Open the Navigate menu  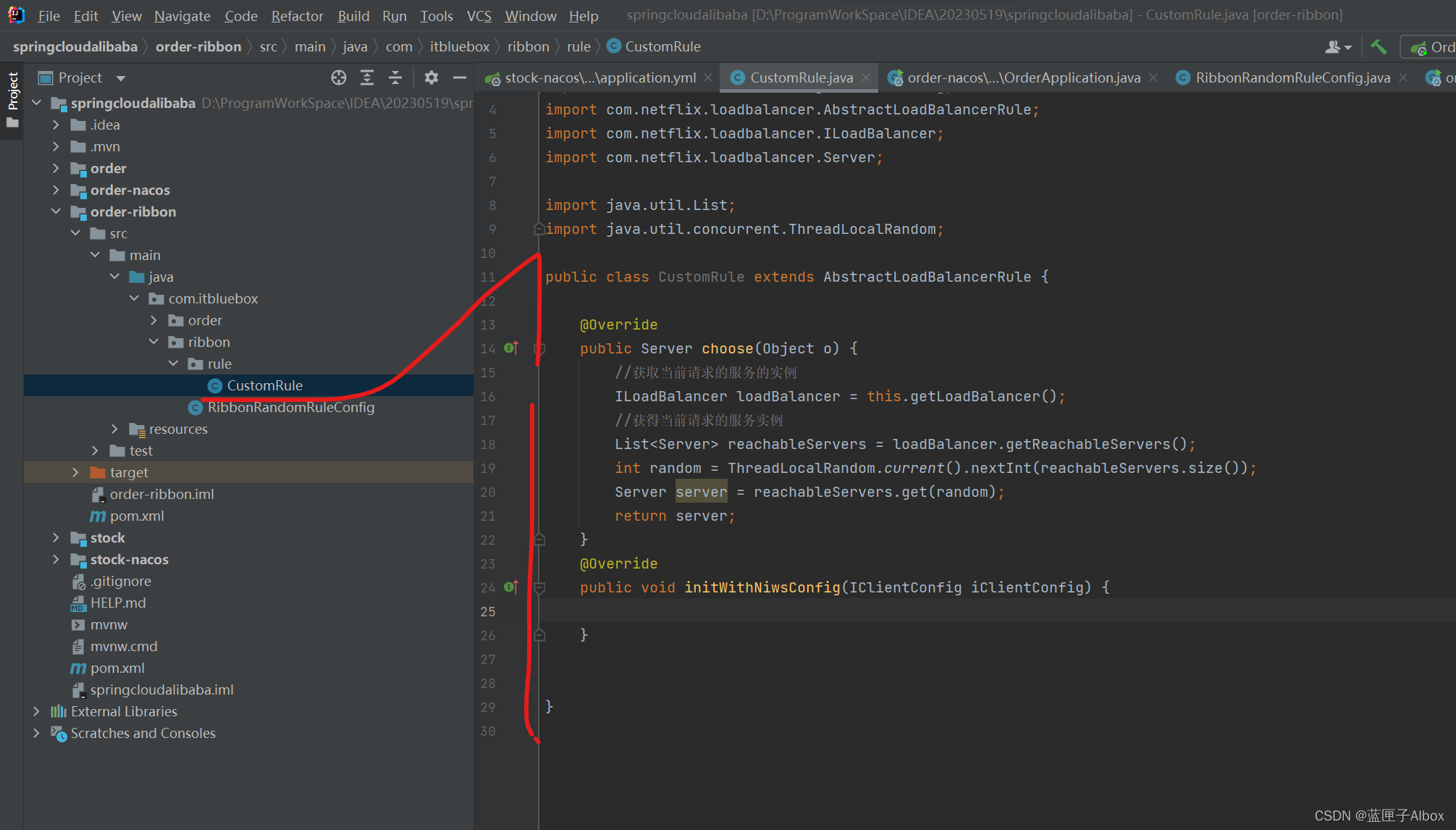coord(182,15)
